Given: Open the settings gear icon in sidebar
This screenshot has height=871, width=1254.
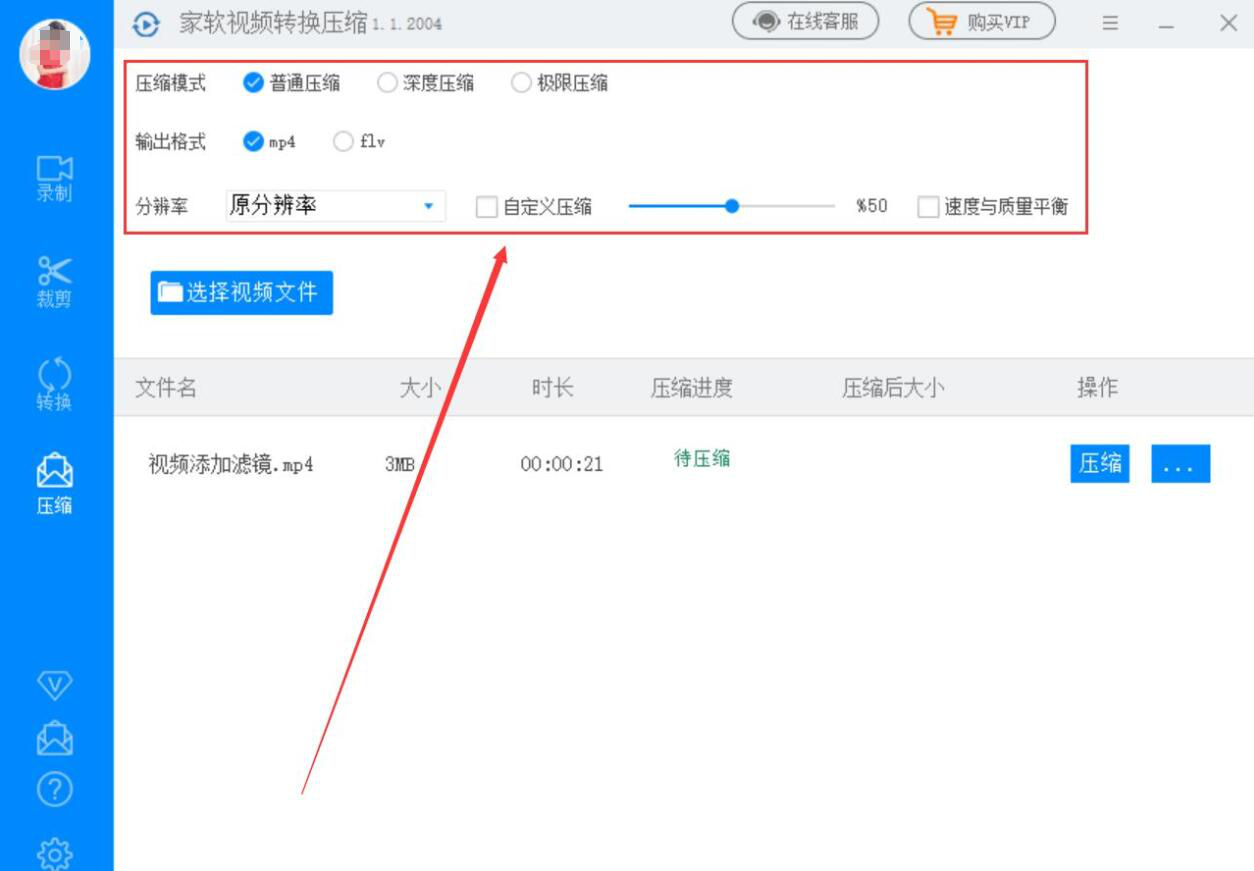Looking at the screenshot, I should pos(55,852).
